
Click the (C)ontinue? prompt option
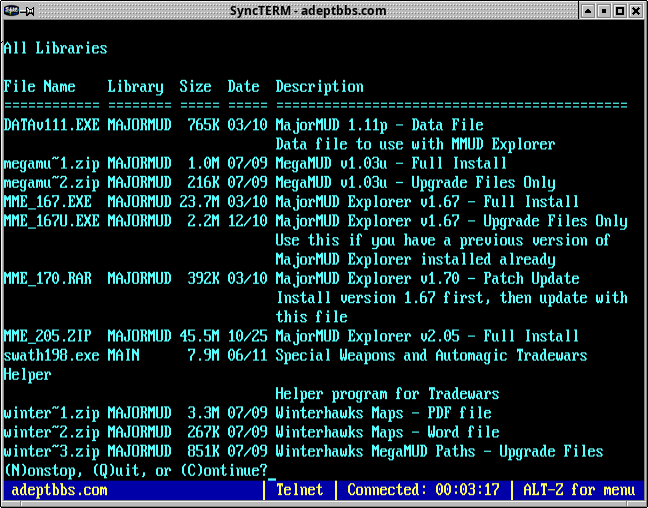pyautogui.click(x=224, y=471)
